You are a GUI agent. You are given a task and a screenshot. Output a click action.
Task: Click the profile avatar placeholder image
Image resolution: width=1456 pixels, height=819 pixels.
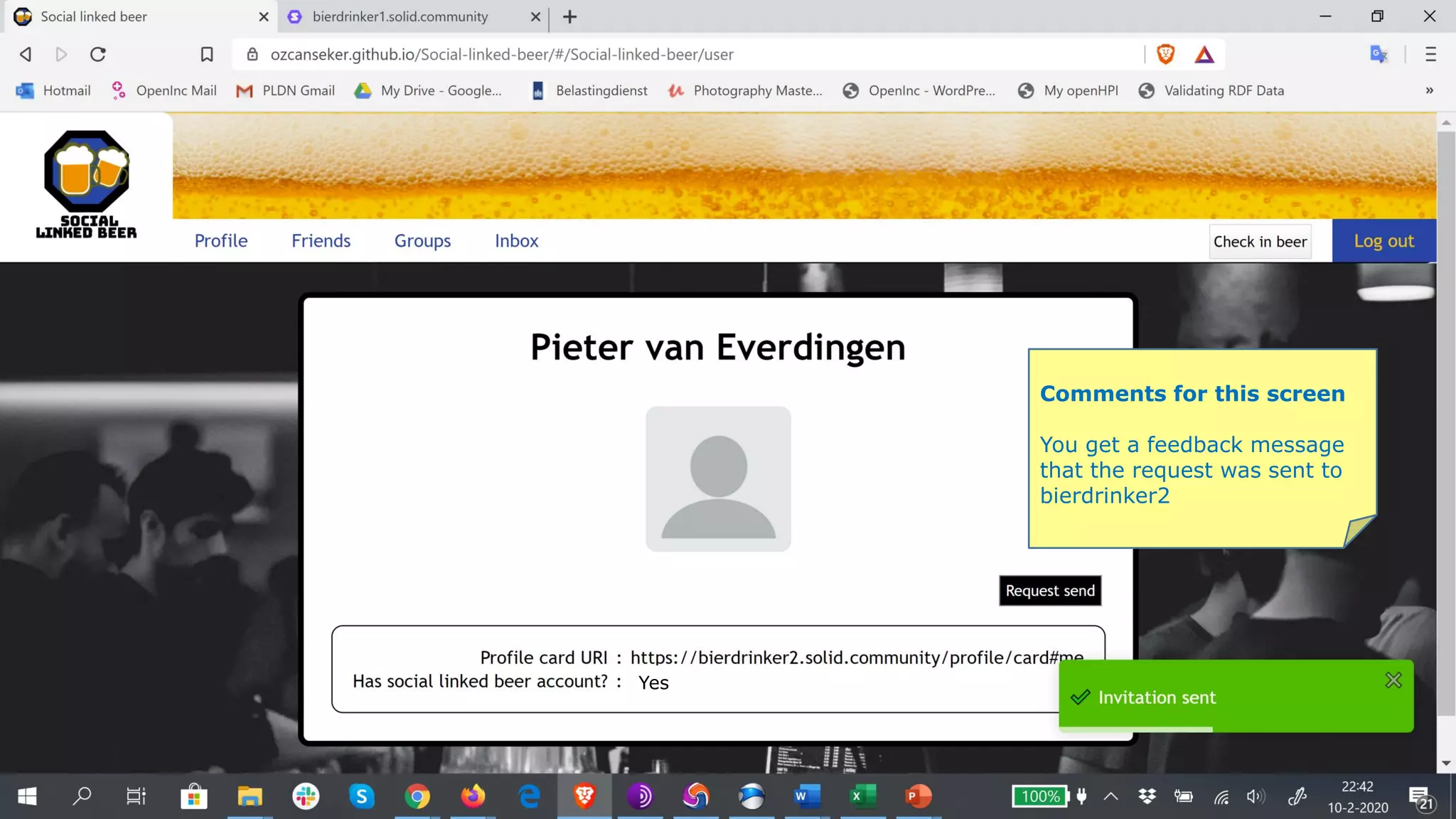point(718,479)
